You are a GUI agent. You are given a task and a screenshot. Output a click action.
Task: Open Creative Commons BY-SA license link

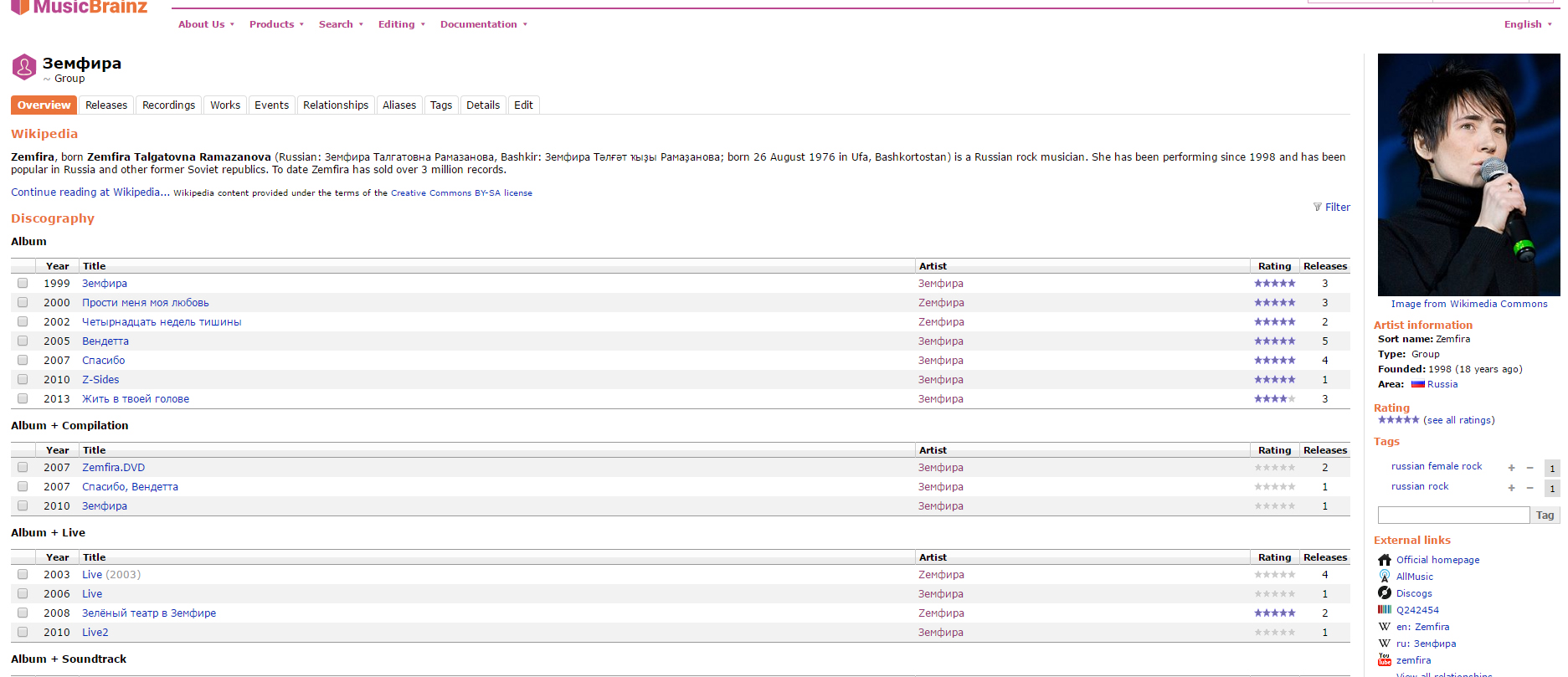click(461, 193)
